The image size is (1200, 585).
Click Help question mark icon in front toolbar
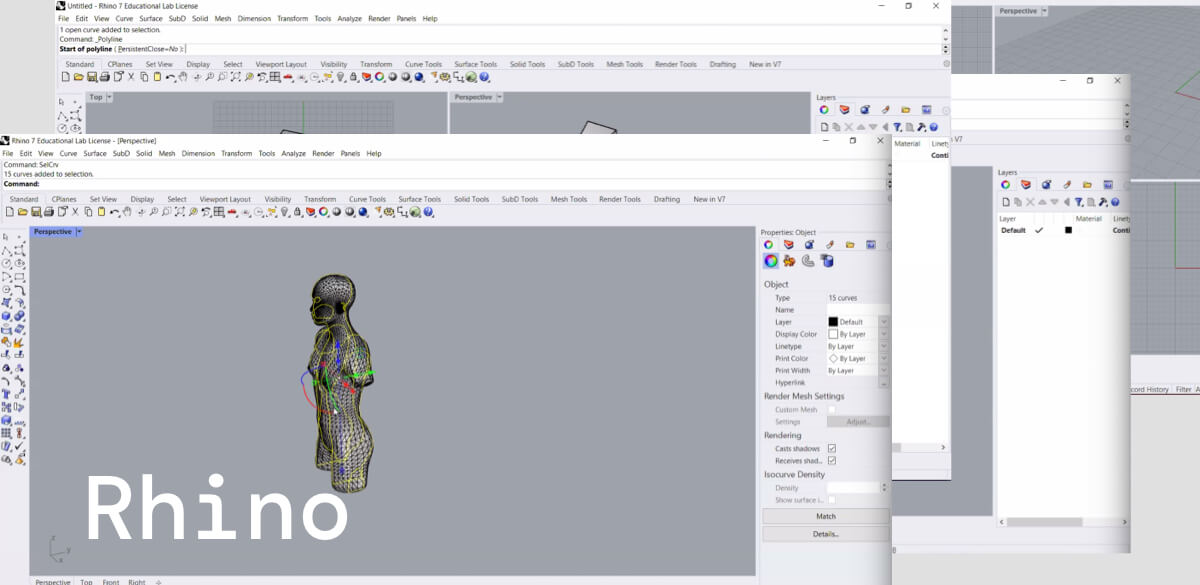(x=429, y=212)
